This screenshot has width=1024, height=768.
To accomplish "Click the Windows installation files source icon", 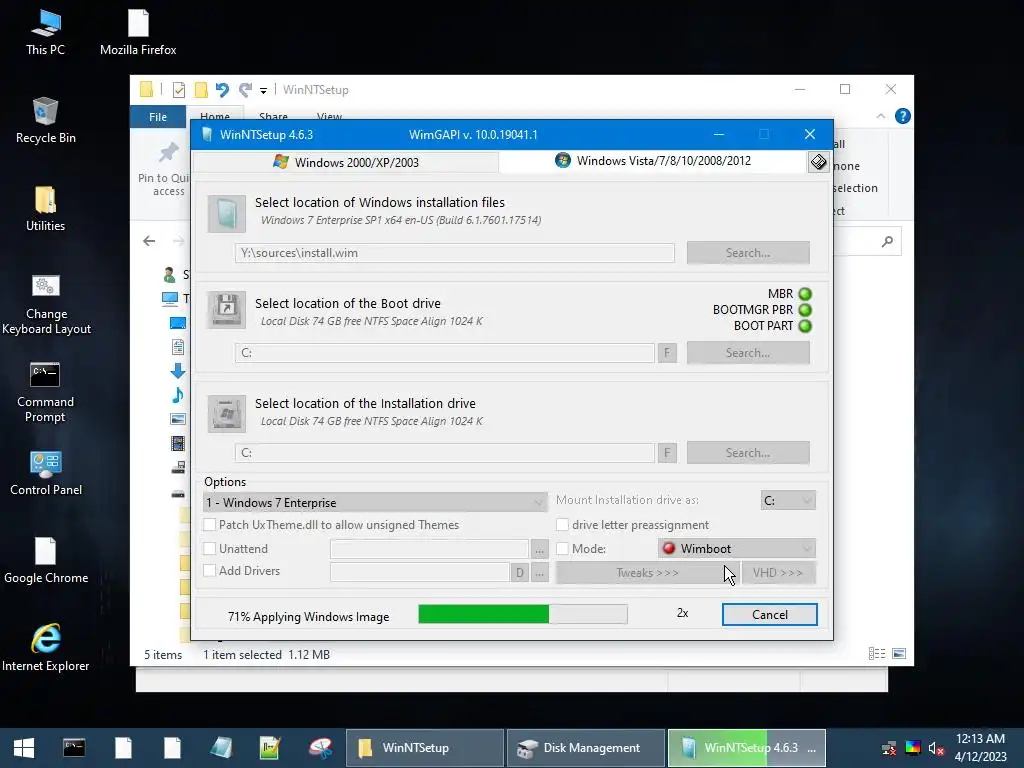I will (227, 214).
